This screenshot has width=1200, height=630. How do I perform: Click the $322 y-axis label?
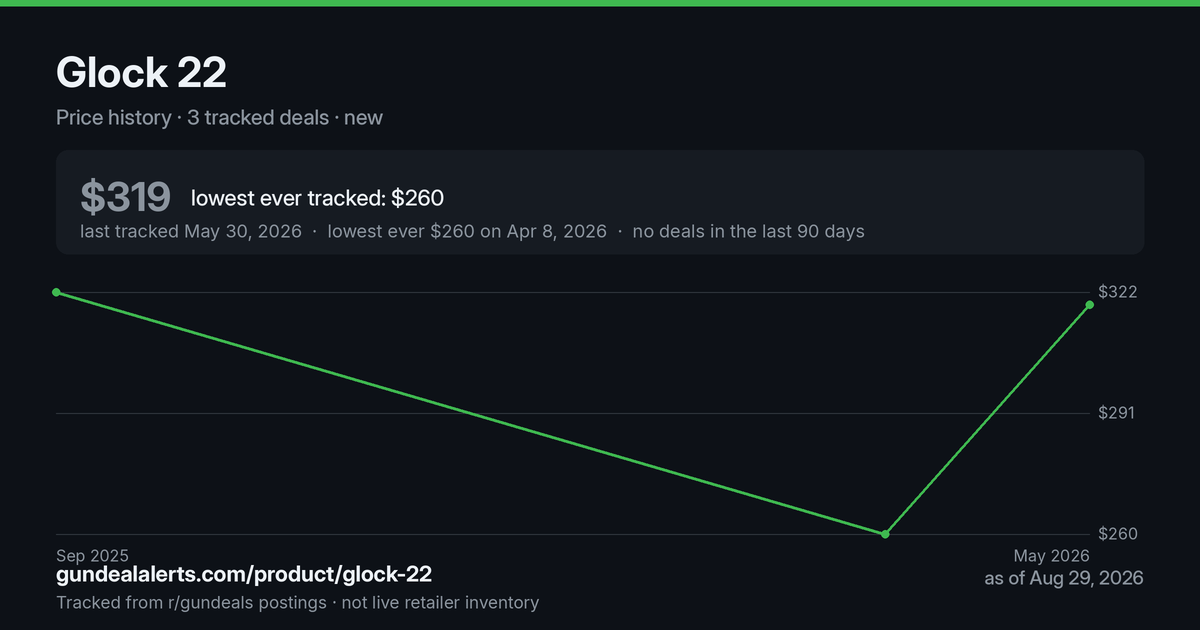(x=1118, y=292)
